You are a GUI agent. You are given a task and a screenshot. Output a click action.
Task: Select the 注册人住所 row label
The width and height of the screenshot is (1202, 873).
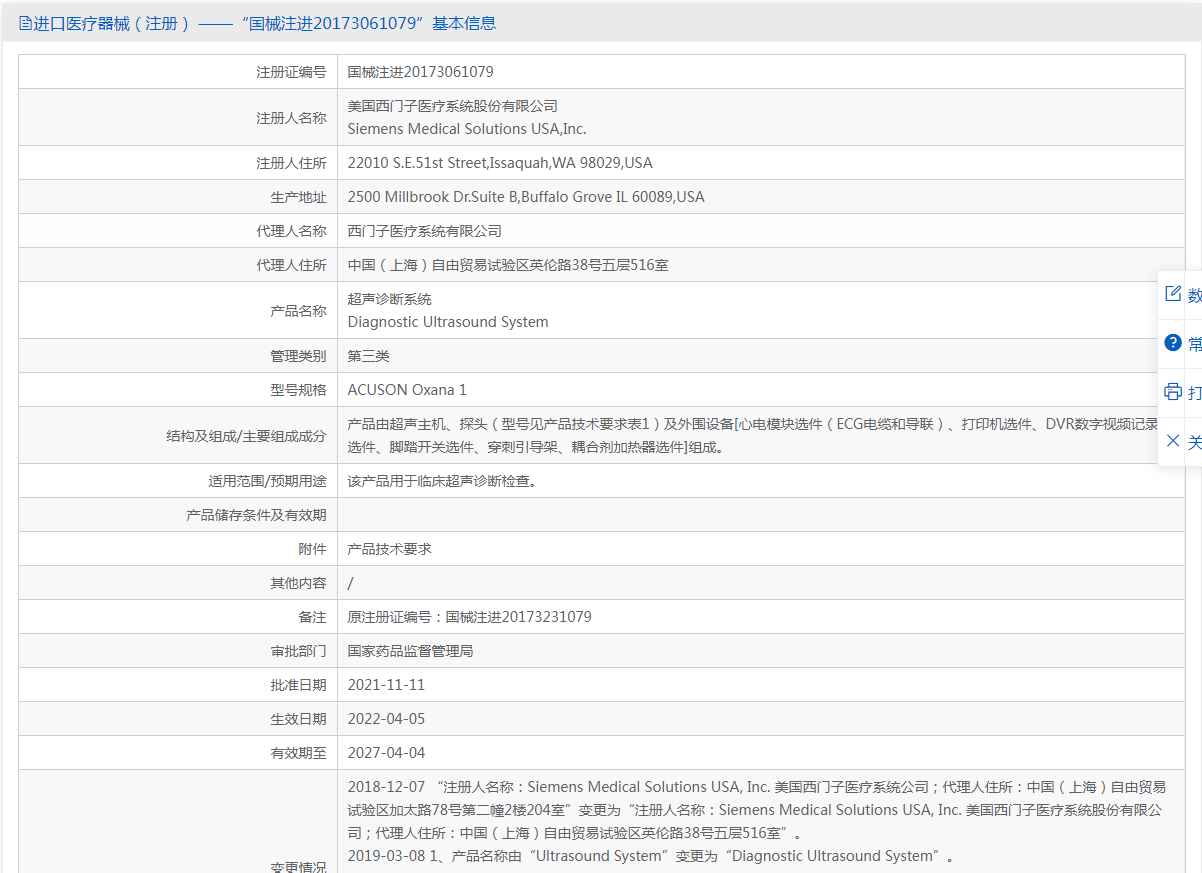pos(291,163)
